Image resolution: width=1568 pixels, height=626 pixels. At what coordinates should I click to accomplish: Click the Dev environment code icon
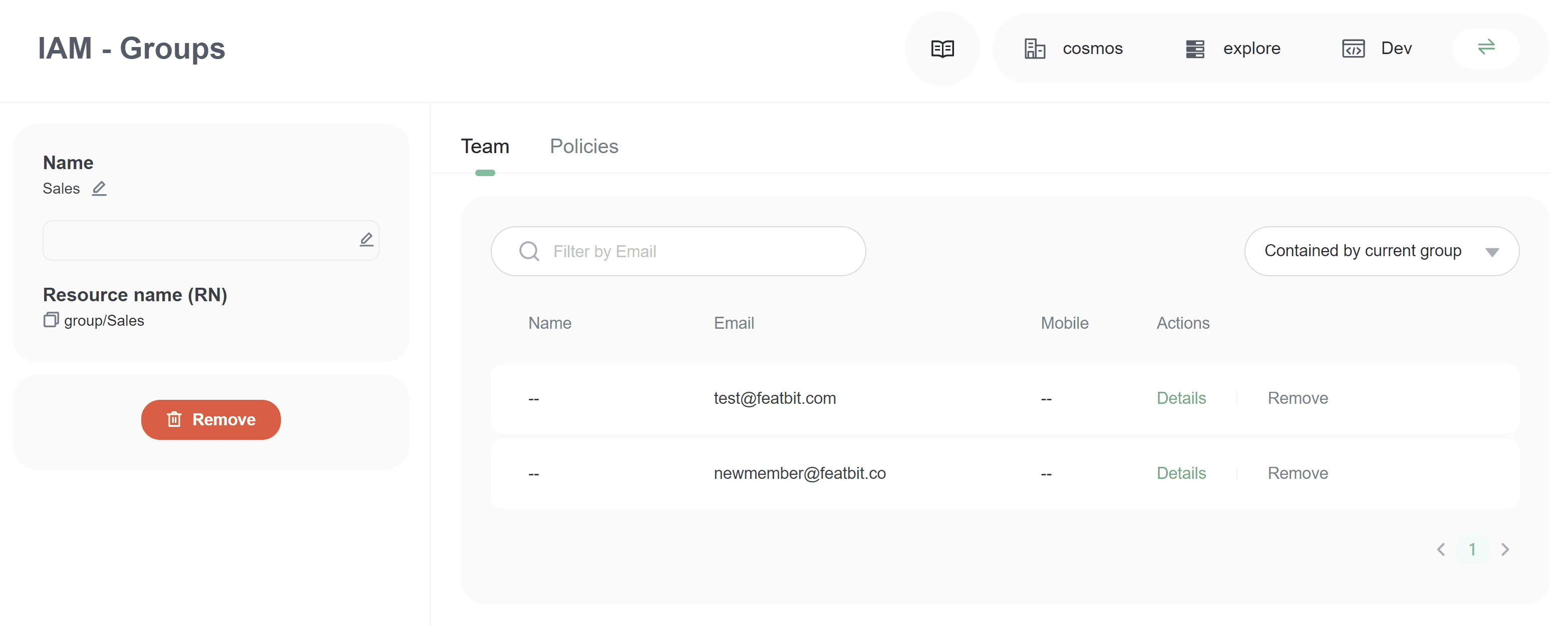point(1353,49)
